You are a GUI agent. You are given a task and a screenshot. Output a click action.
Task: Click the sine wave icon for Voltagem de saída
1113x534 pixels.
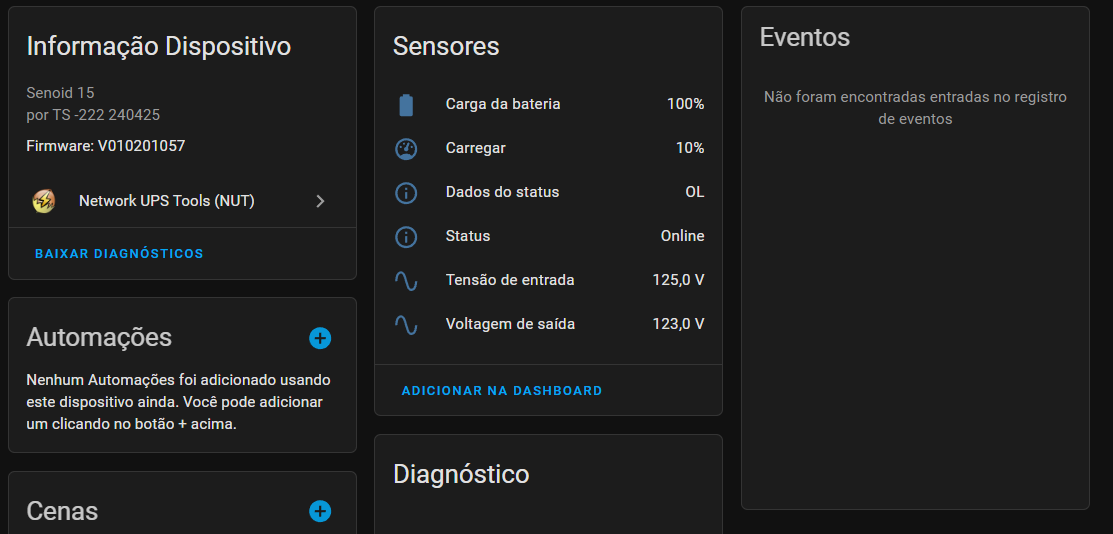[x=406, y=325]
